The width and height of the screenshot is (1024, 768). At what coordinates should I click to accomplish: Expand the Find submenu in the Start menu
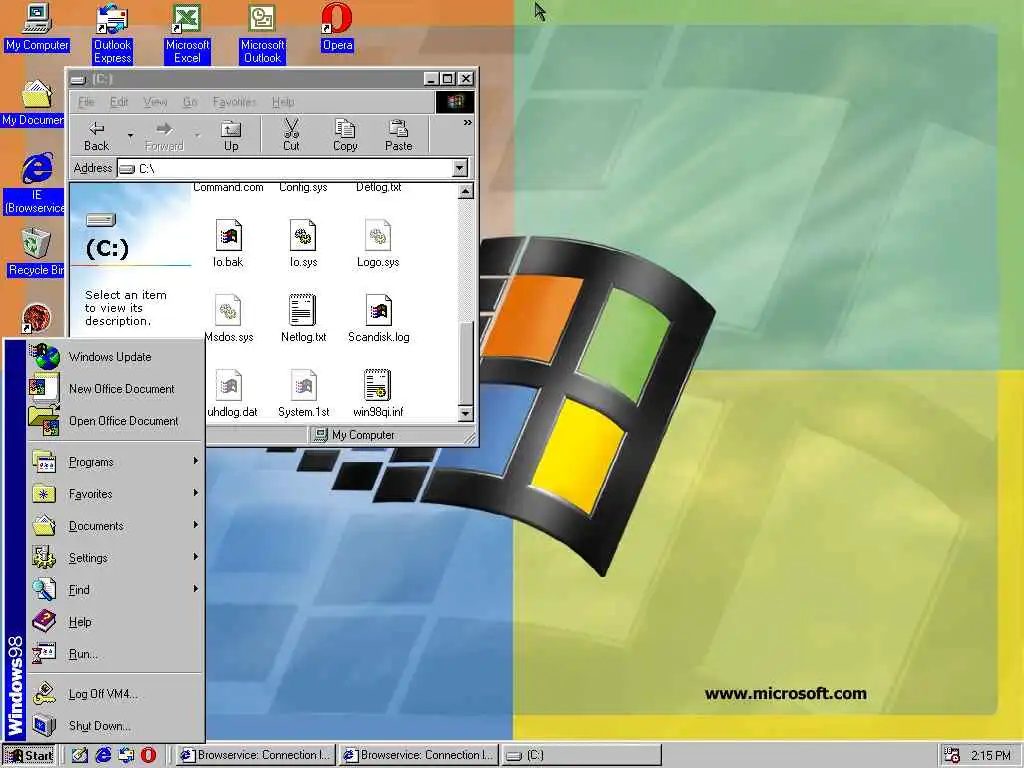tap(115, 590)
